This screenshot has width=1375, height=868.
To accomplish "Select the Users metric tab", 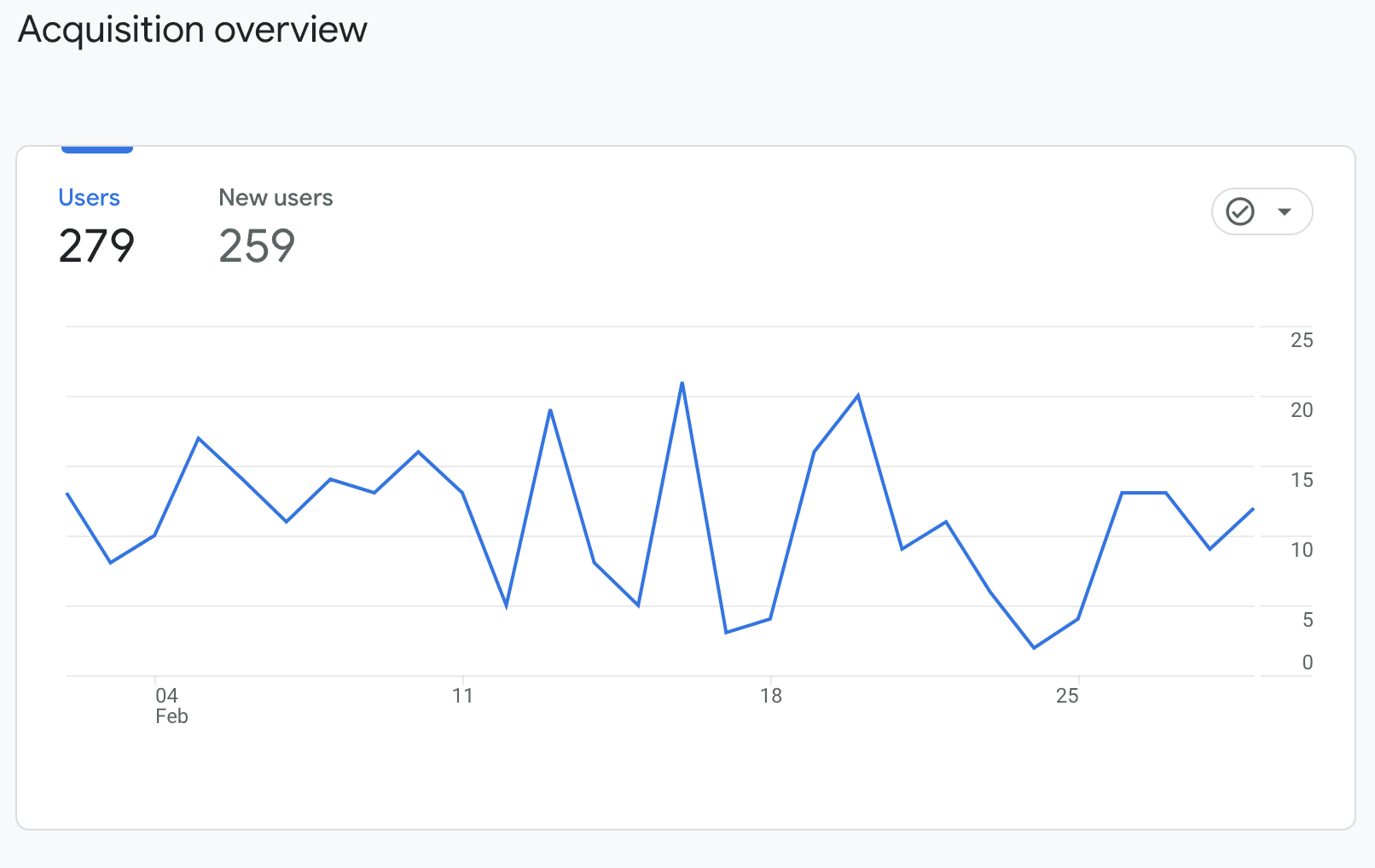I will click(x=89, y=198).
